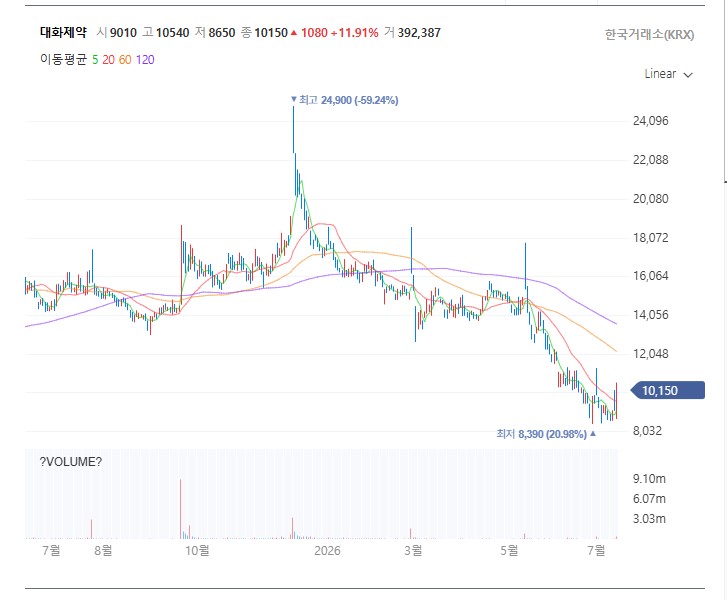Click the 5월 date axis label
The image size is (727, 600).
click(x=509, y=550)
